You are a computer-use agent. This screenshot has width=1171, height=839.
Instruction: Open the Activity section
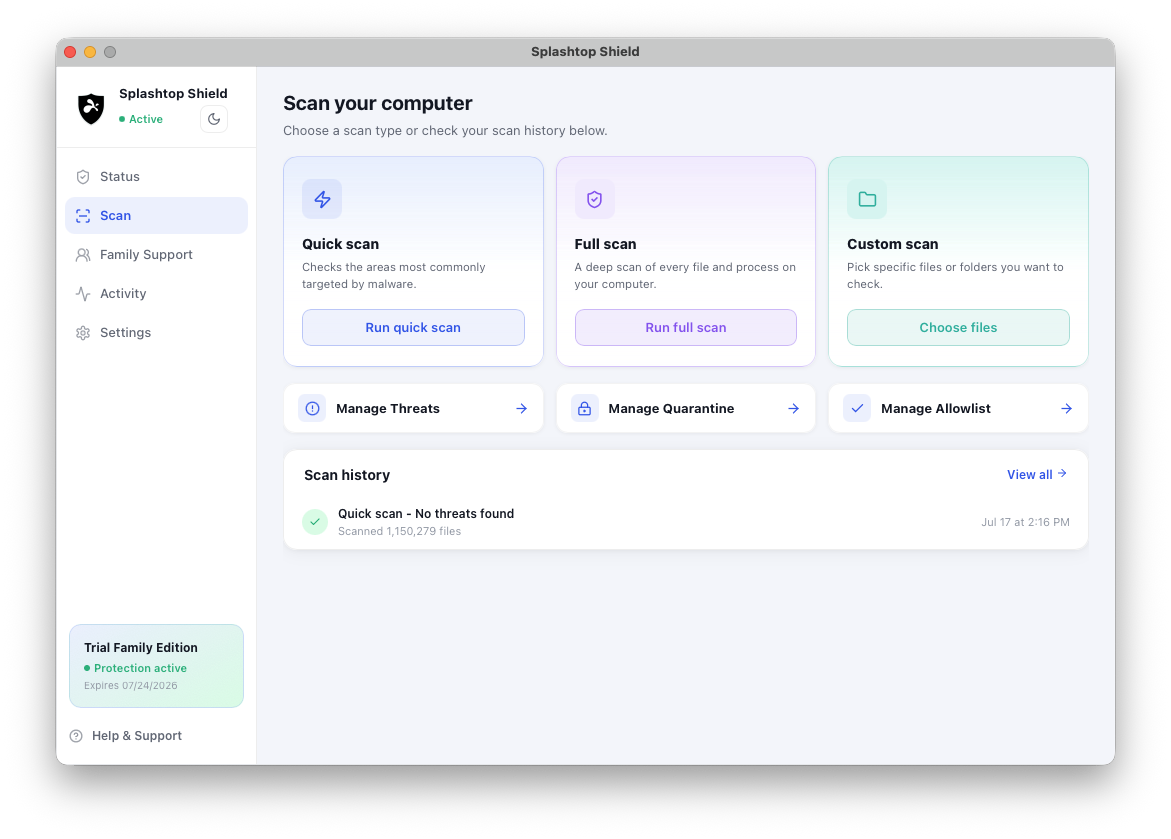(x=156, y=294)
